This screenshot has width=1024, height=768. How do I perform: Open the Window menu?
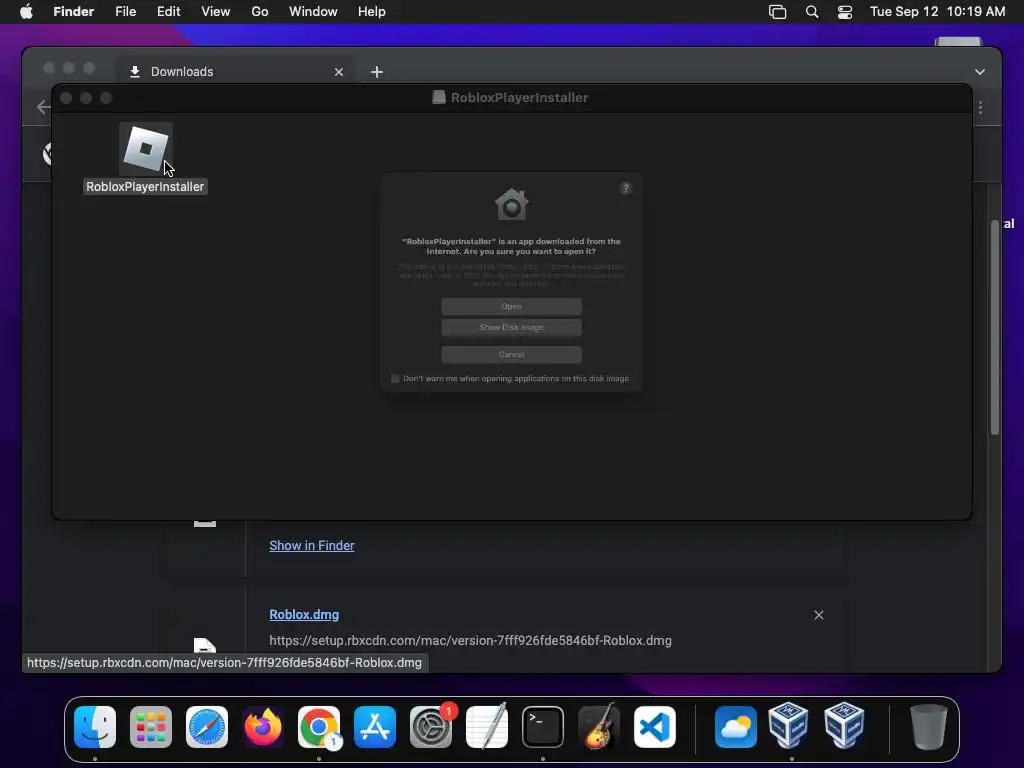[x=313, y=12]
